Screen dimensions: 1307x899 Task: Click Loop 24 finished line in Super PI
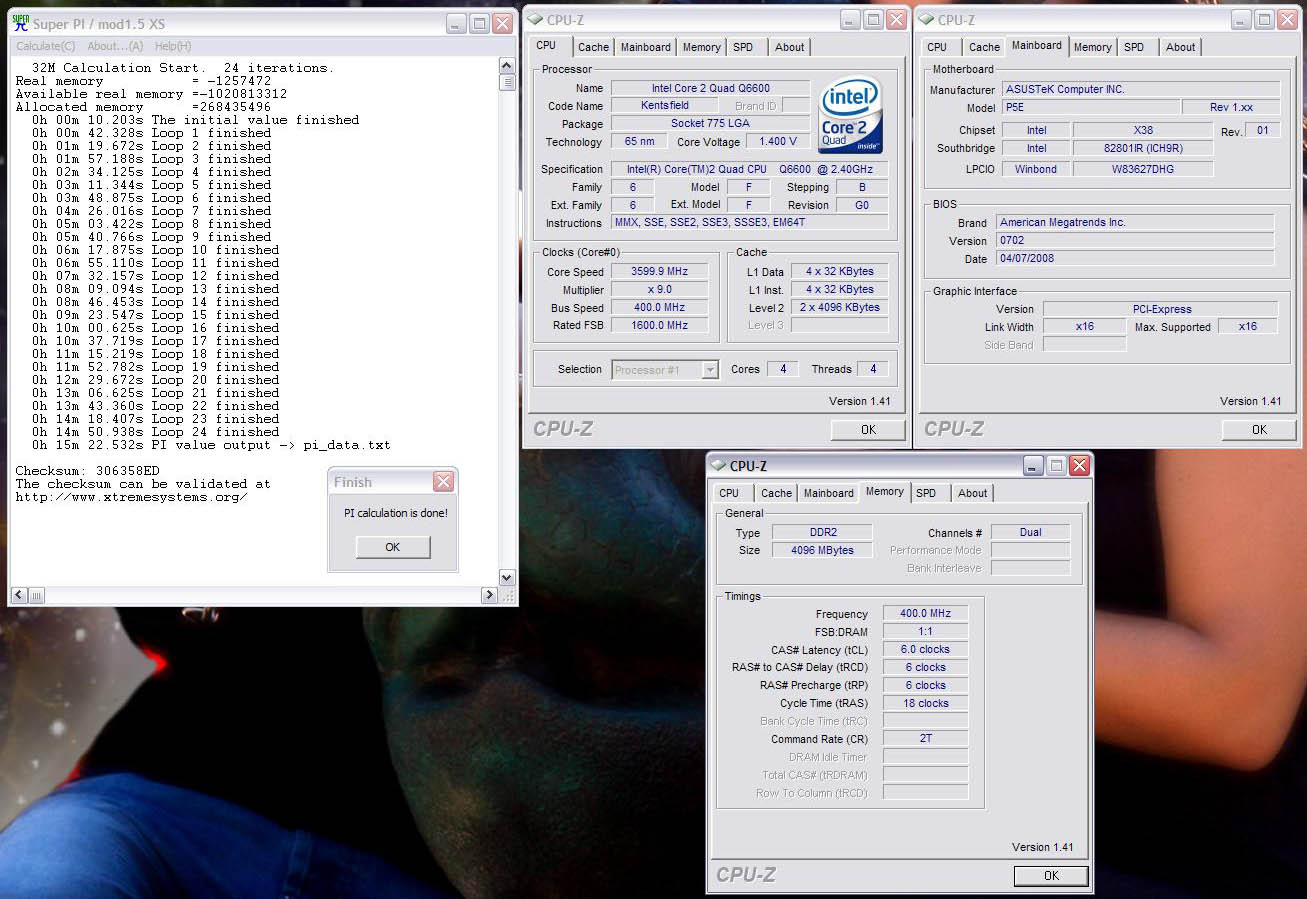(155, 432)
